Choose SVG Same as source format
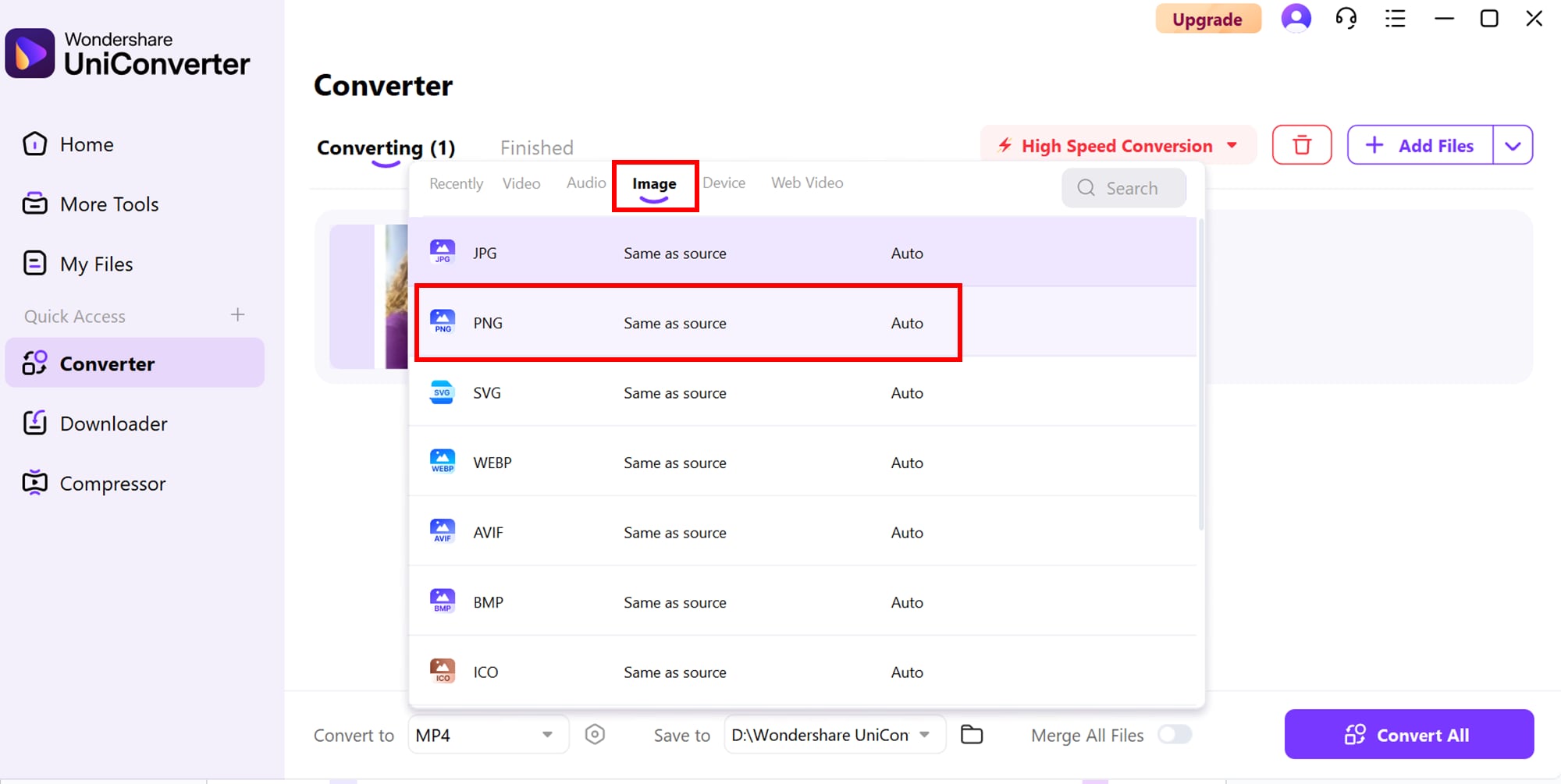The image size is (1561, 784). [802, 392]
